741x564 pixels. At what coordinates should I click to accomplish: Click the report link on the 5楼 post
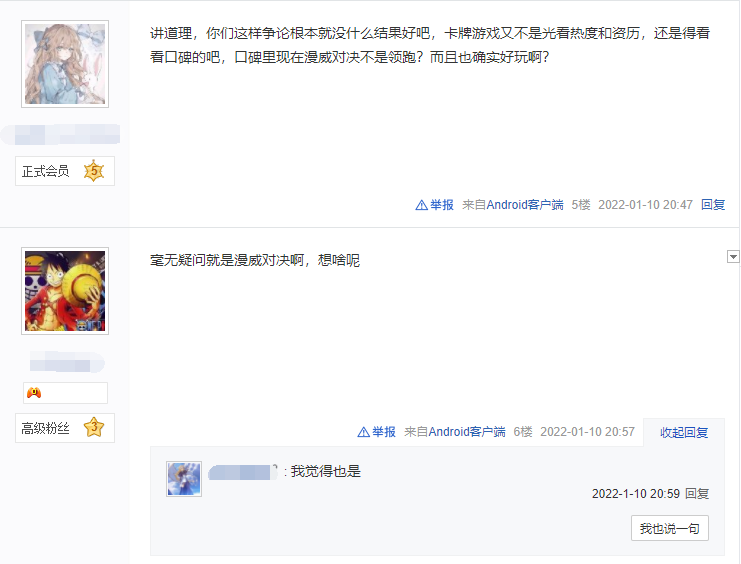point(434,205)
